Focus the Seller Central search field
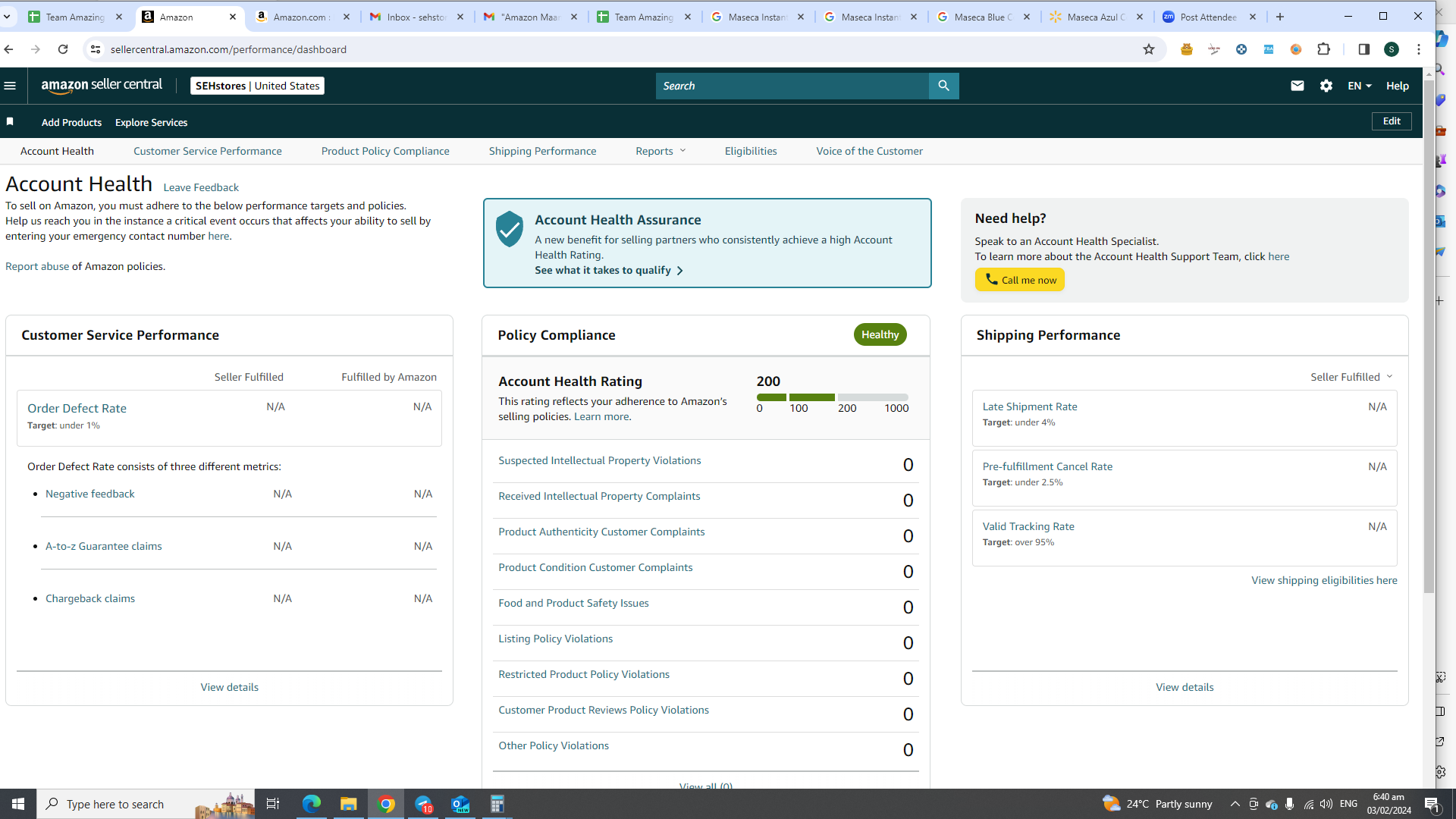 792,86
